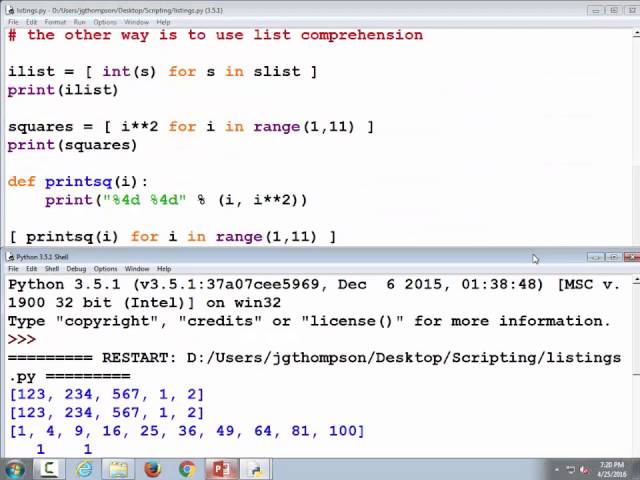Click the comment line 'the other way is to use list comprehension'
This screenshot has height=480, width=640.
pos(215,35)
